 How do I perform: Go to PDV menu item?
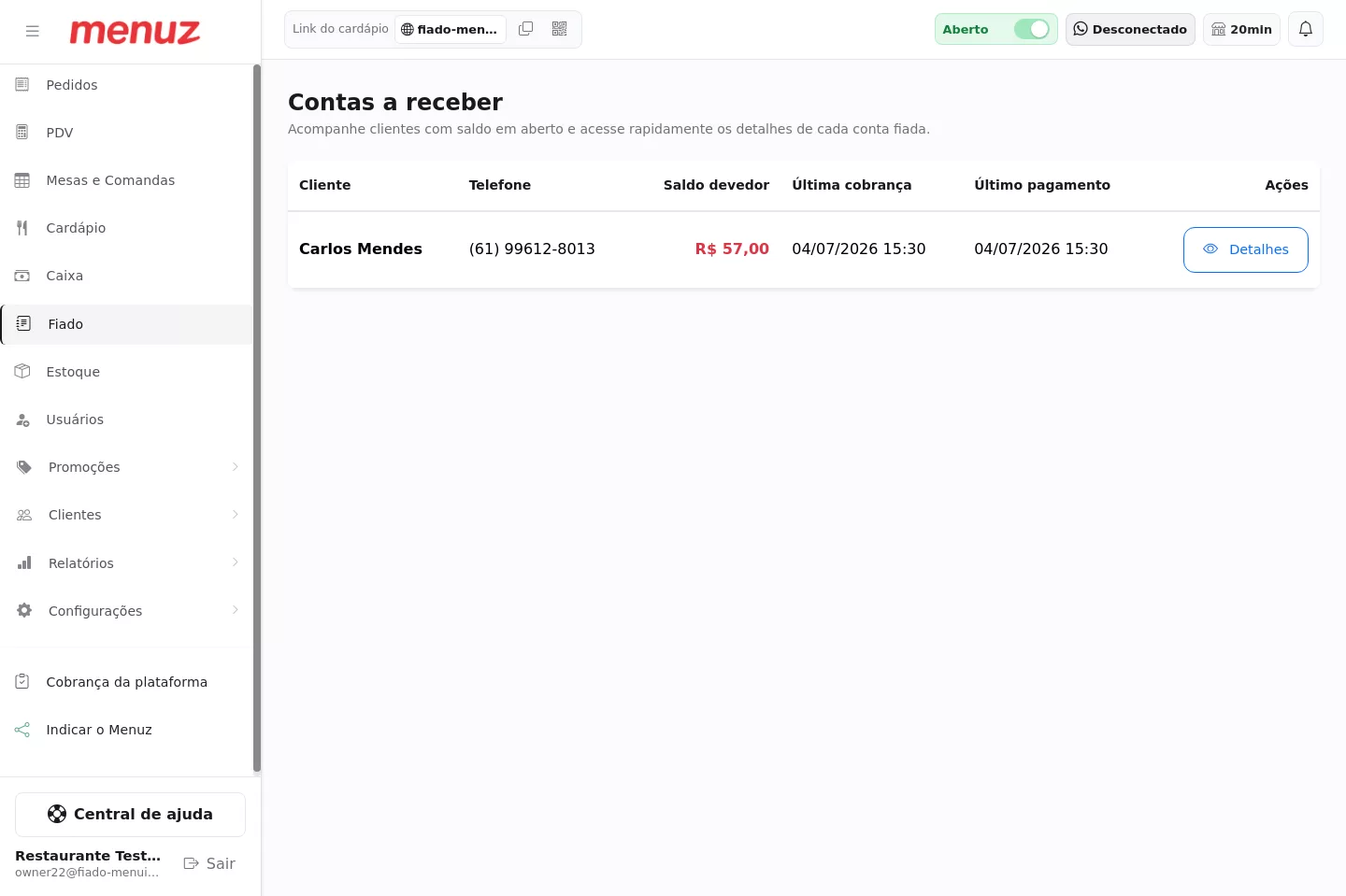(127, 133)
